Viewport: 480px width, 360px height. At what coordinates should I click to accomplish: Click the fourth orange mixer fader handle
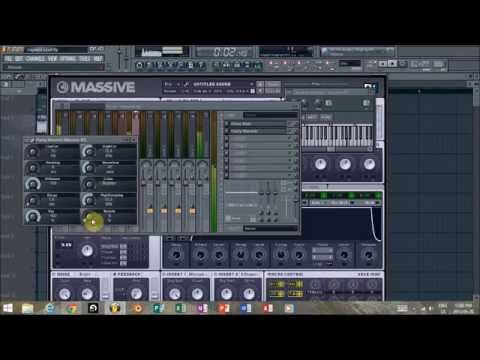coord(192,211)
